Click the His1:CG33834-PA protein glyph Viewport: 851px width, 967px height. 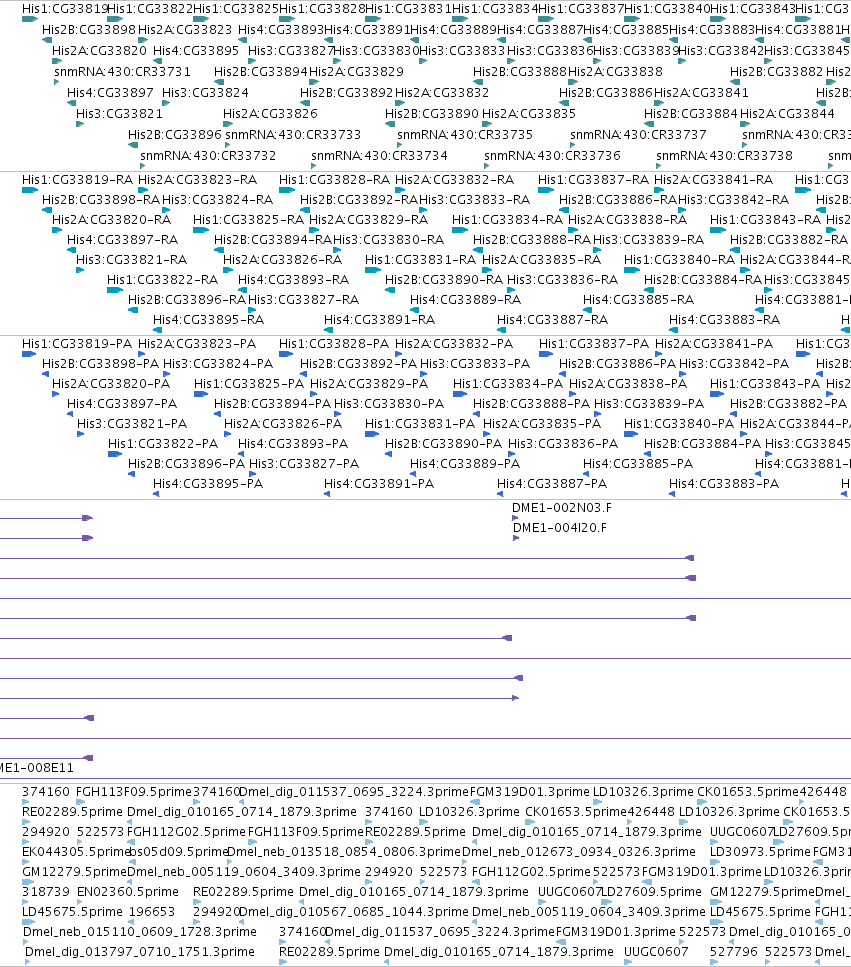click(x=460, y=394)
